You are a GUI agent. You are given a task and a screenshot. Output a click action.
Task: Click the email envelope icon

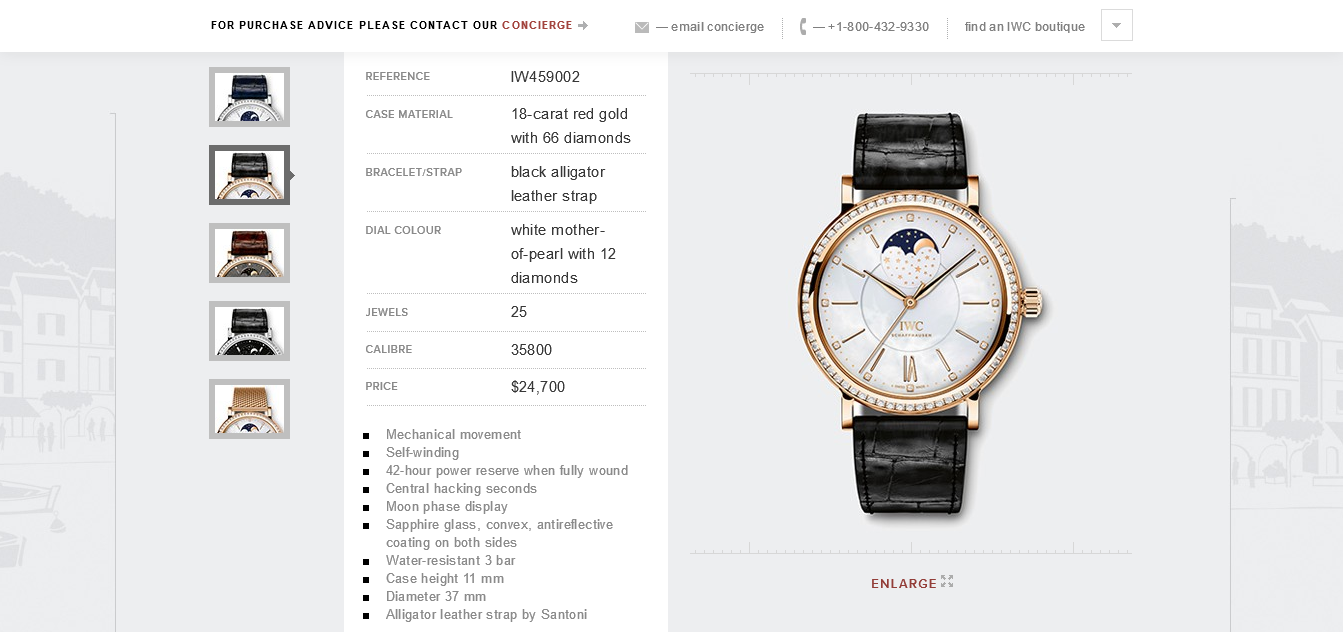pos(642,27)
